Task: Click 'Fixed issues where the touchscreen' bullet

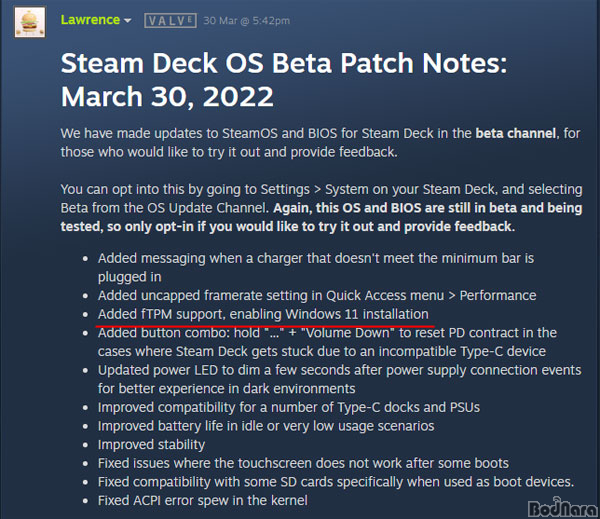Action: click(x=303, y=464)
